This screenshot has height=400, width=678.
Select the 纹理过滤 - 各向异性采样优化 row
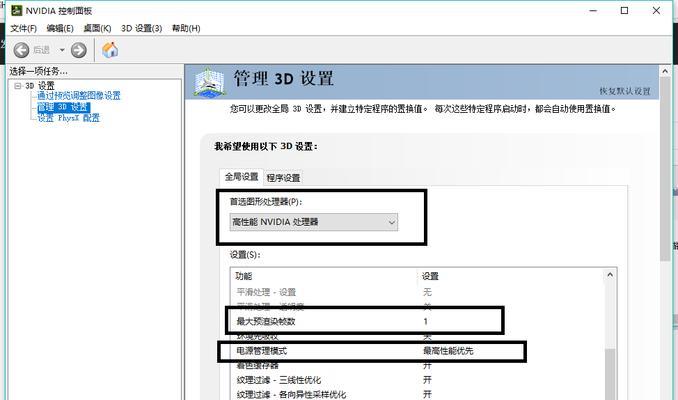tap(419, 394)
